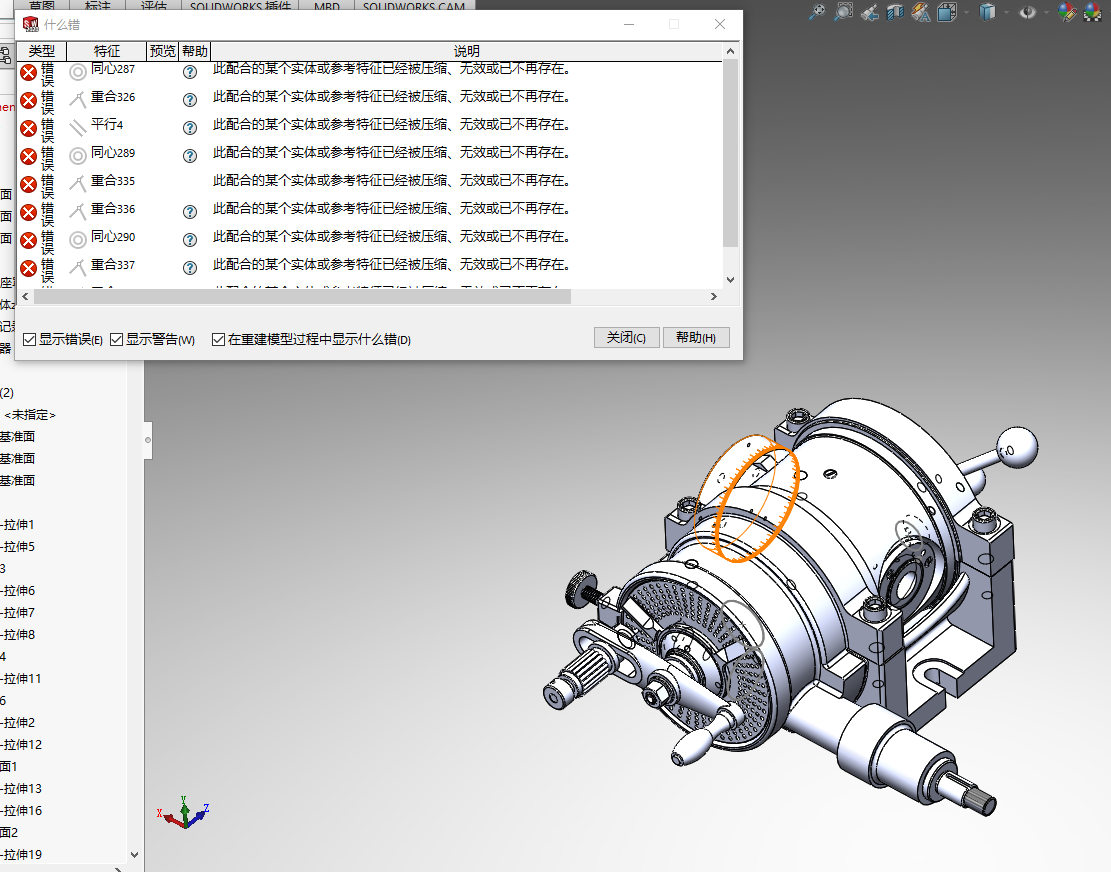Image resolution: width=1111 pixels, height=872 pixels.
Task: Open help for the 同心287 error
Action: 190,72
